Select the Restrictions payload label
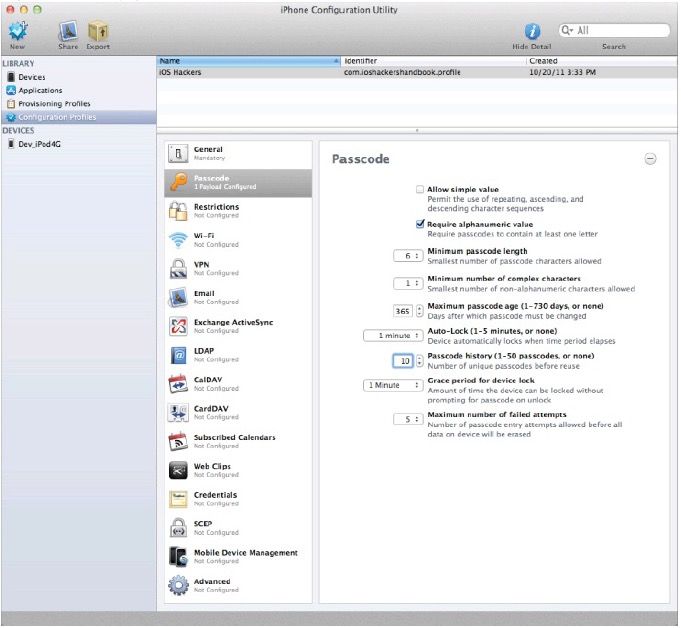 pyautogui.click(x=216, y=207)
